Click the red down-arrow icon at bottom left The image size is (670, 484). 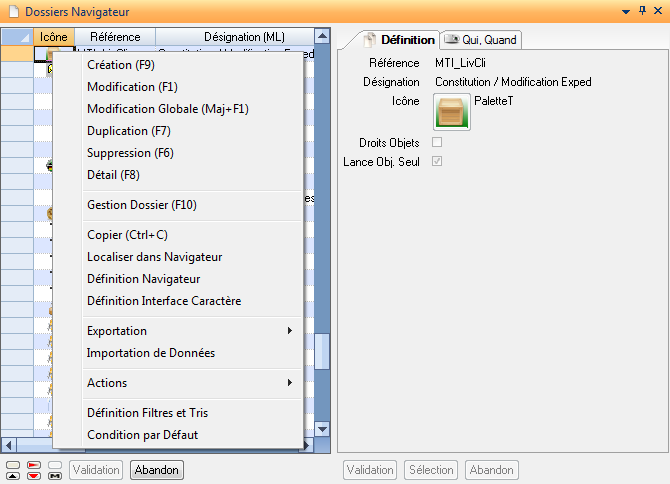33,476
